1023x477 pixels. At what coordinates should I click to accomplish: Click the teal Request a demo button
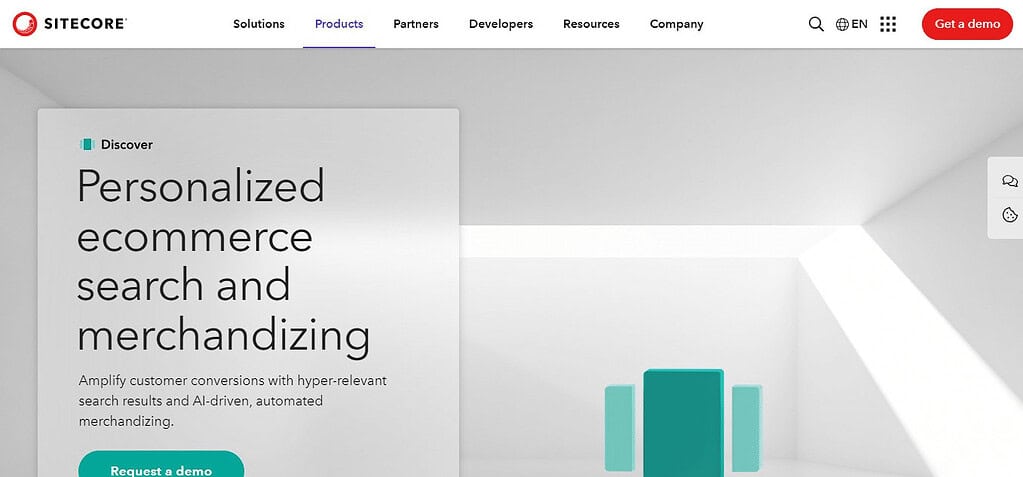[161, 465]
